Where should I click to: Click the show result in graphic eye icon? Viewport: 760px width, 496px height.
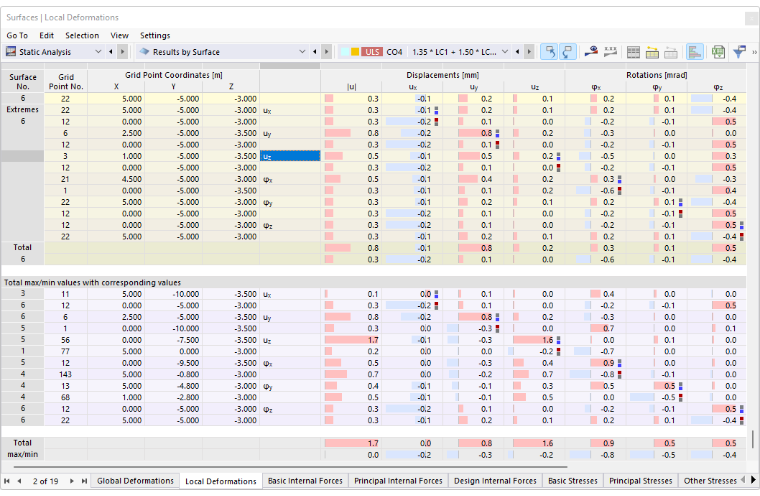[x=591, y=52]
